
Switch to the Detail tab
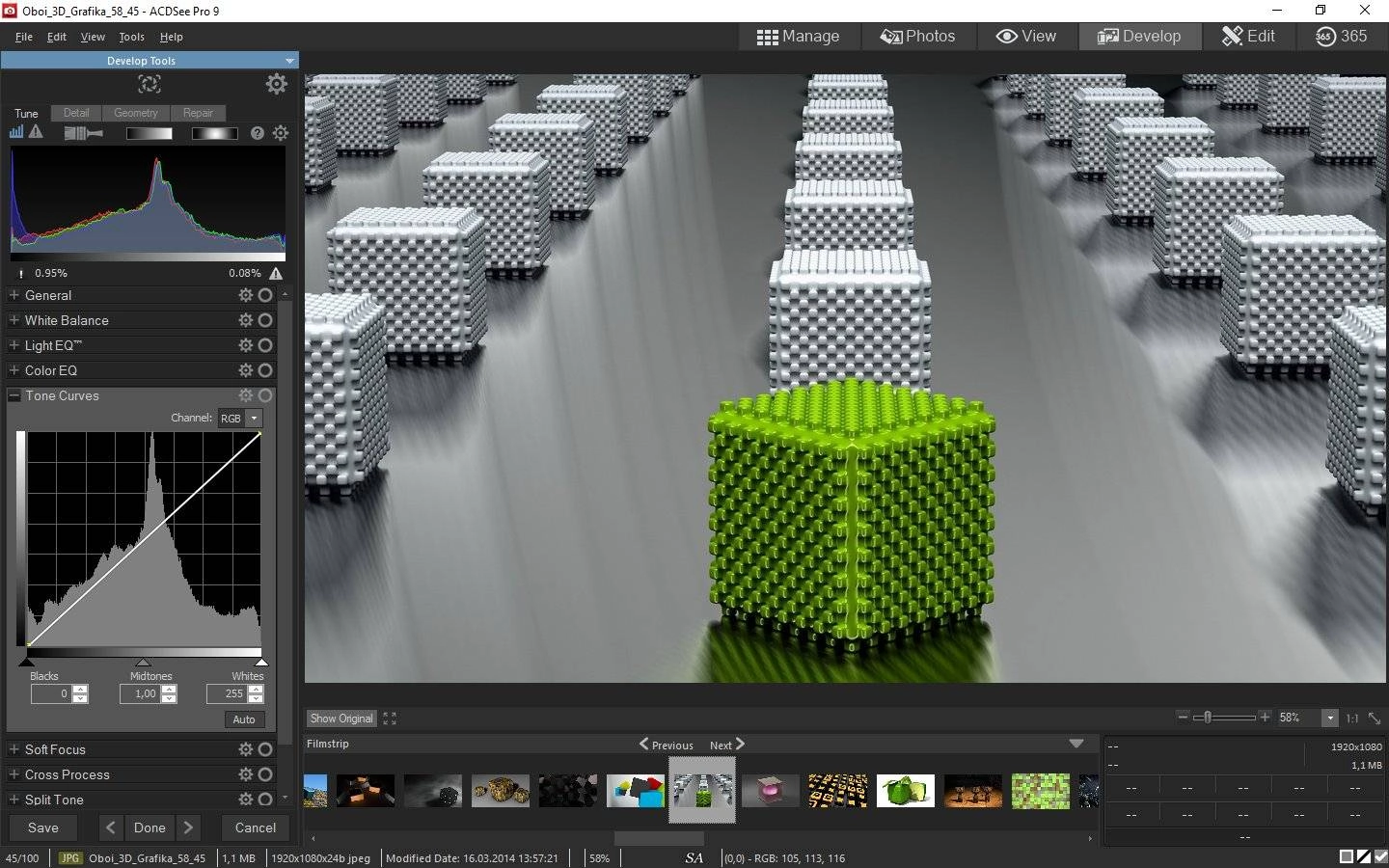(76, 113)
